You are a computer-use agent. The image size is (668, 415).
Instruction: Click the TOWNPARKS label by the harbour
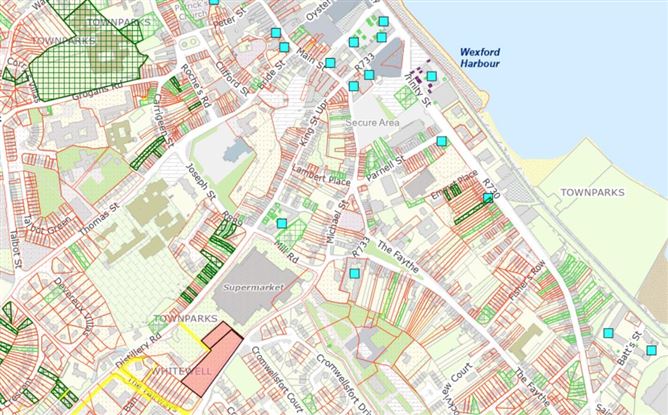click(x=591, y=192)
